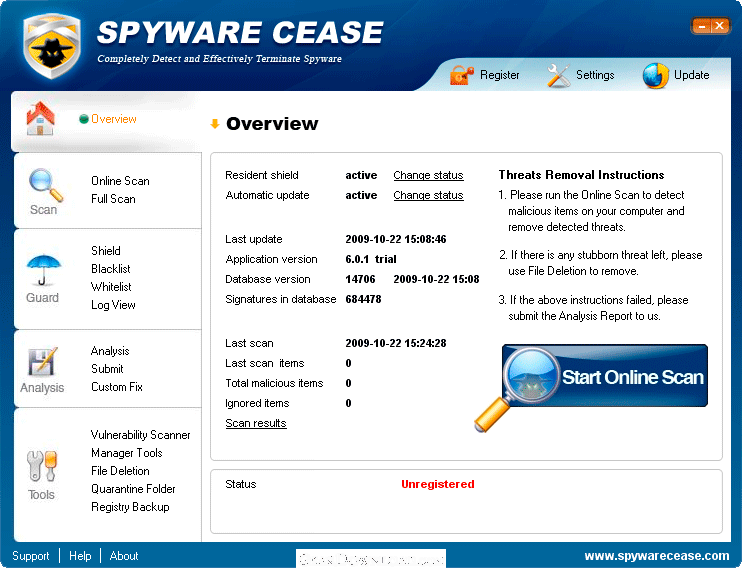This screenshot has width=742, height=568.
Task: Click the Signatures in database label
Action: [281, 299]
